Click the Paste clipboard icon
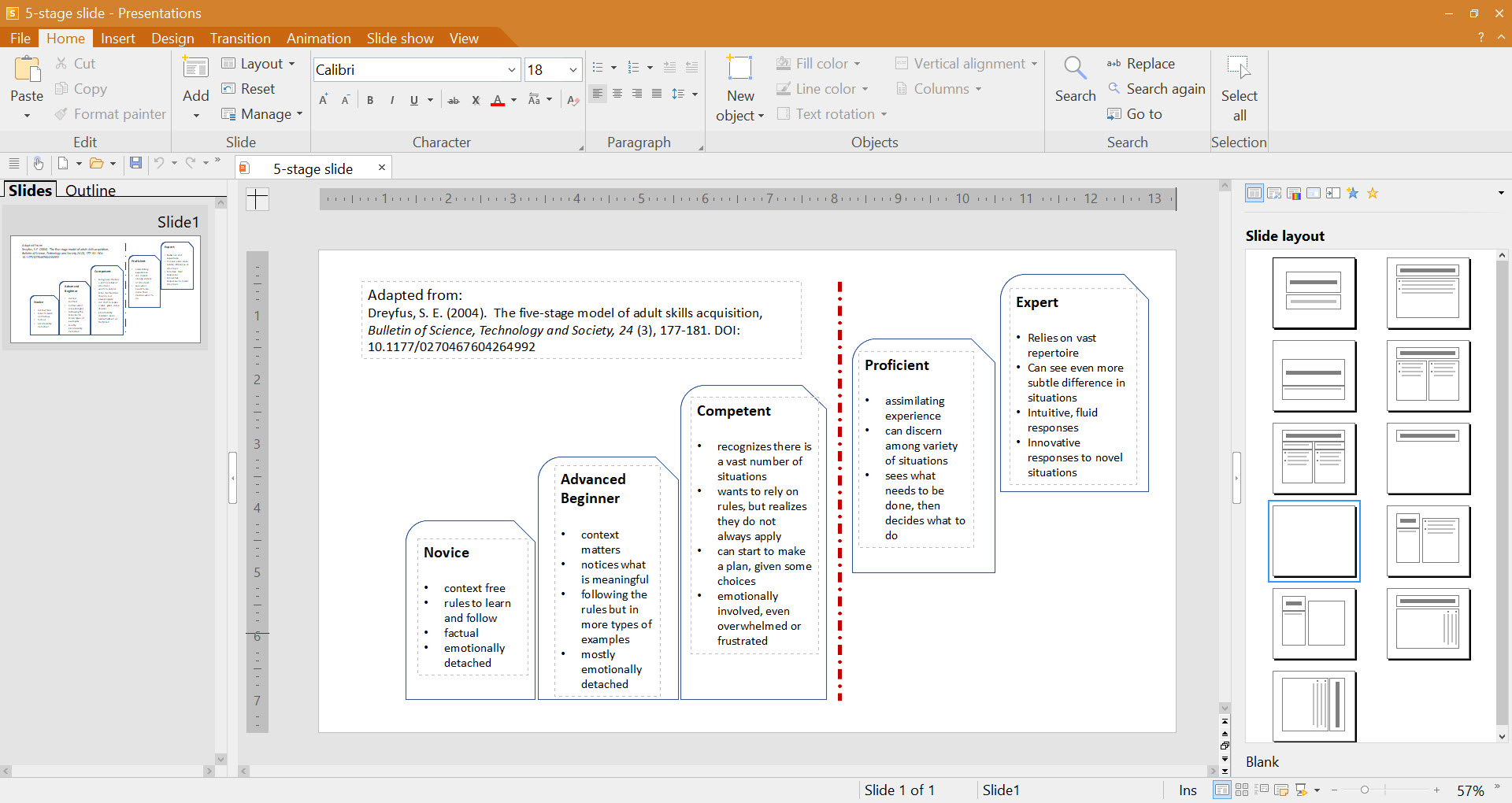This screenshot has height=803, width=1512. pos(28,69)
